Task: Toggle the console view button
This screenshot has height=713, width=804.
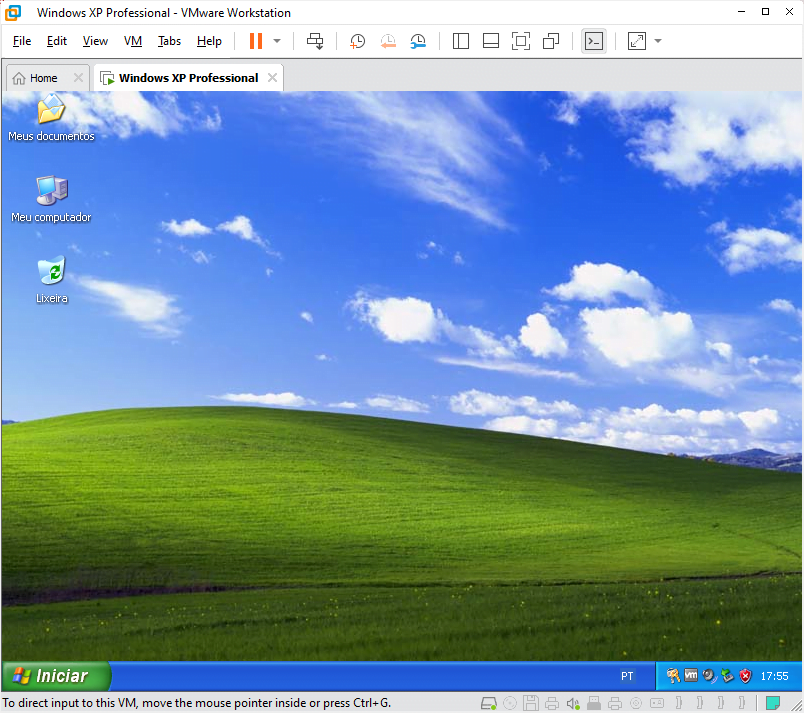Action: tap(594, 41)
